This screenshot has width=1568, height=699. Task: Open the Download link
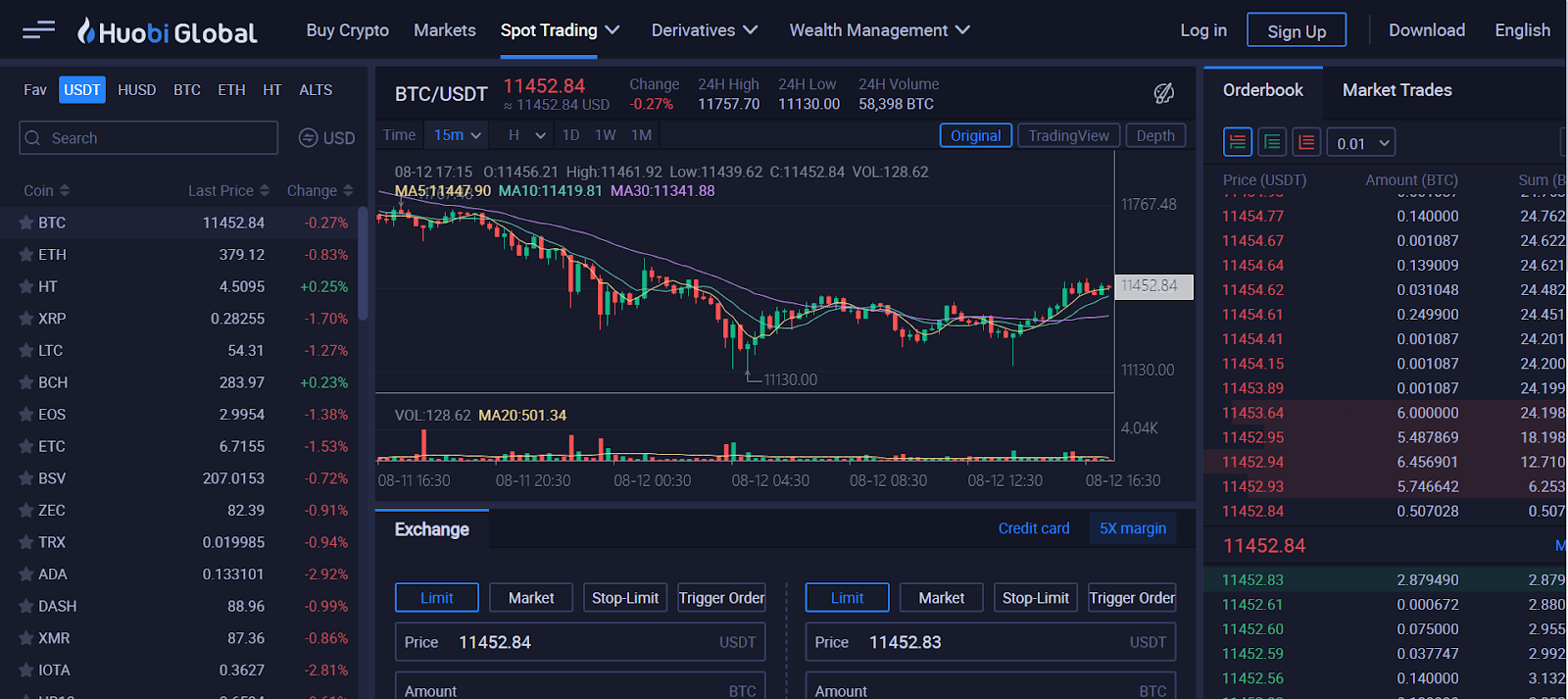coord(1427,30)
